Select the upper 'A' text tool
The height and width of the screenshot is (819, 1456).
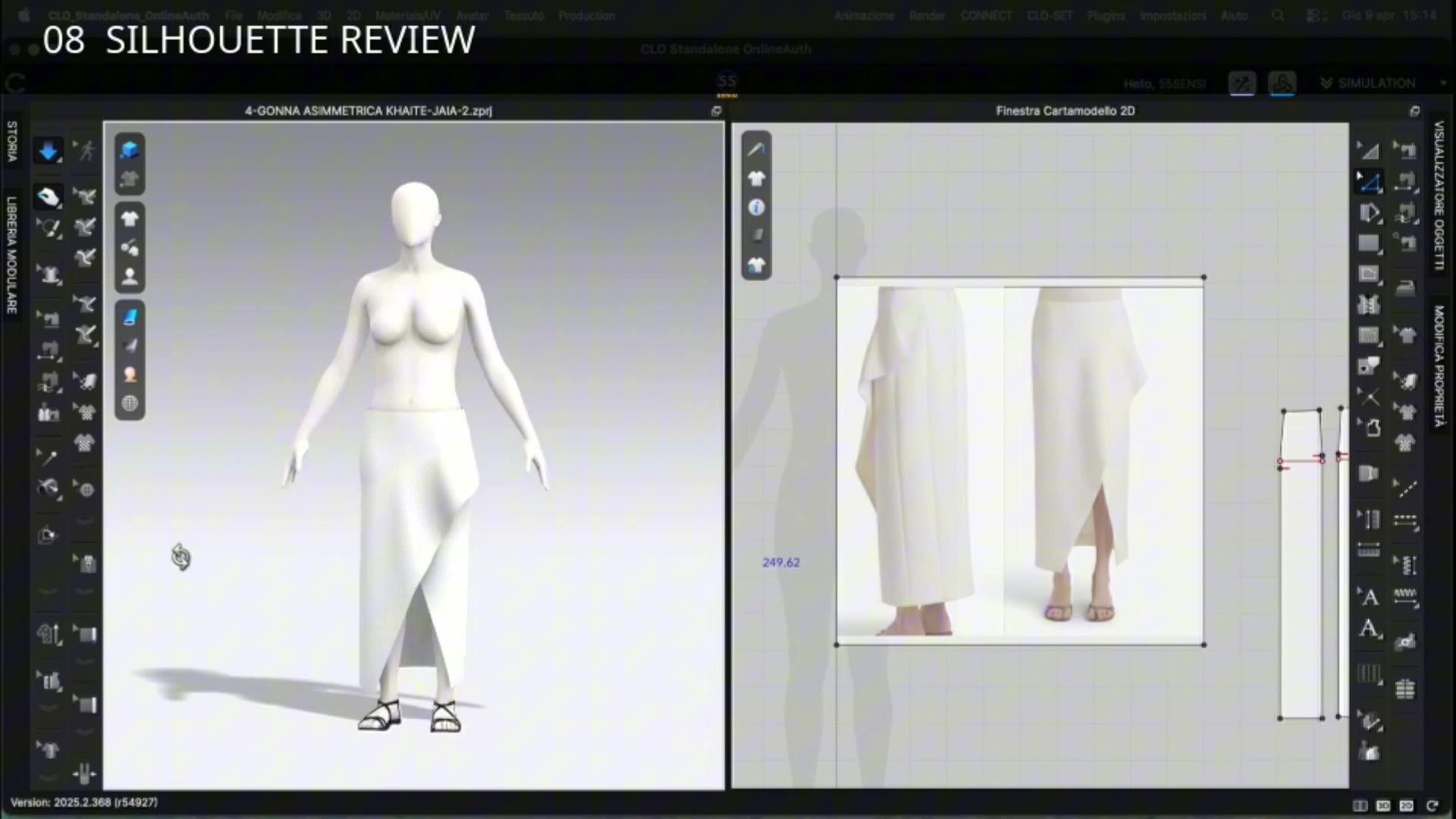click(1370, 598)
